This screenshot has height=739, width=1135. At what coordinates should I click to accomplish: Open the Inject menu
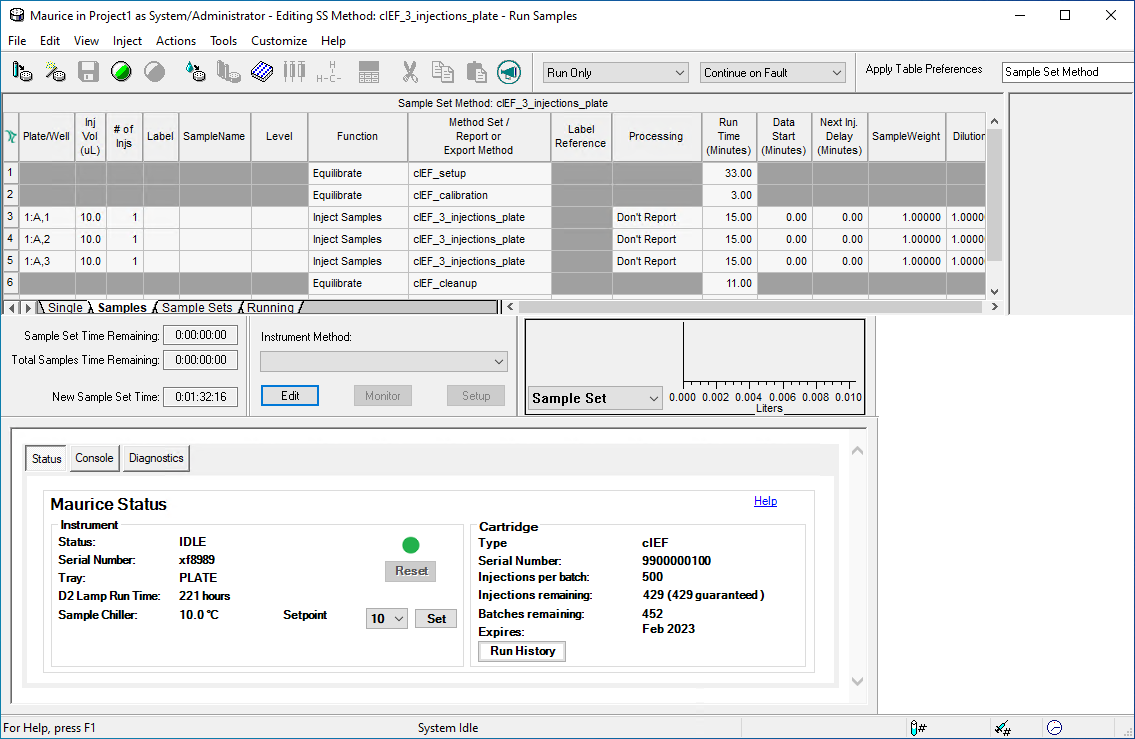tap(127, 41)
